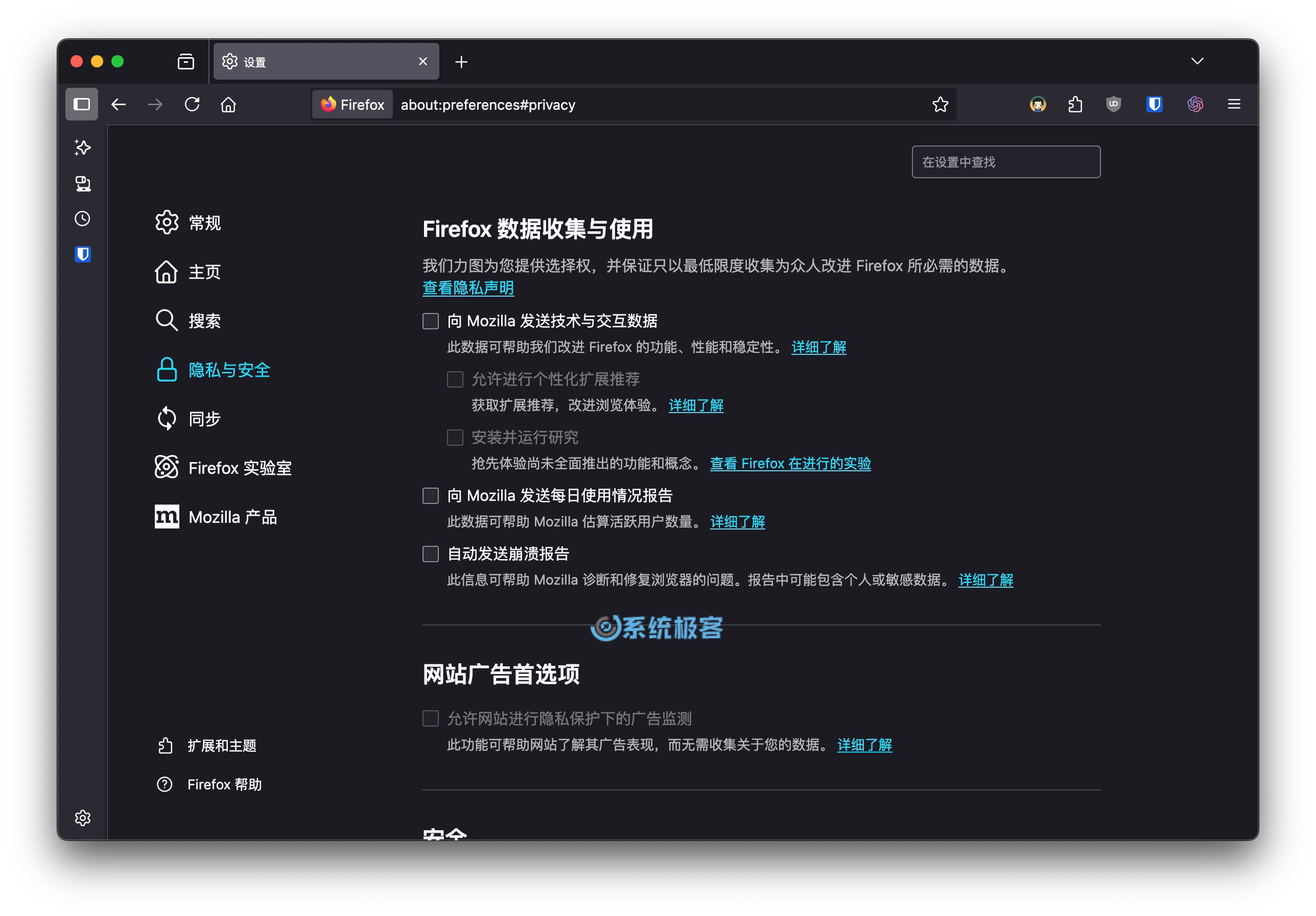This screenshot has width=1316, height=916.
Task: Select the 设置 tab
Action: (326, 61)
